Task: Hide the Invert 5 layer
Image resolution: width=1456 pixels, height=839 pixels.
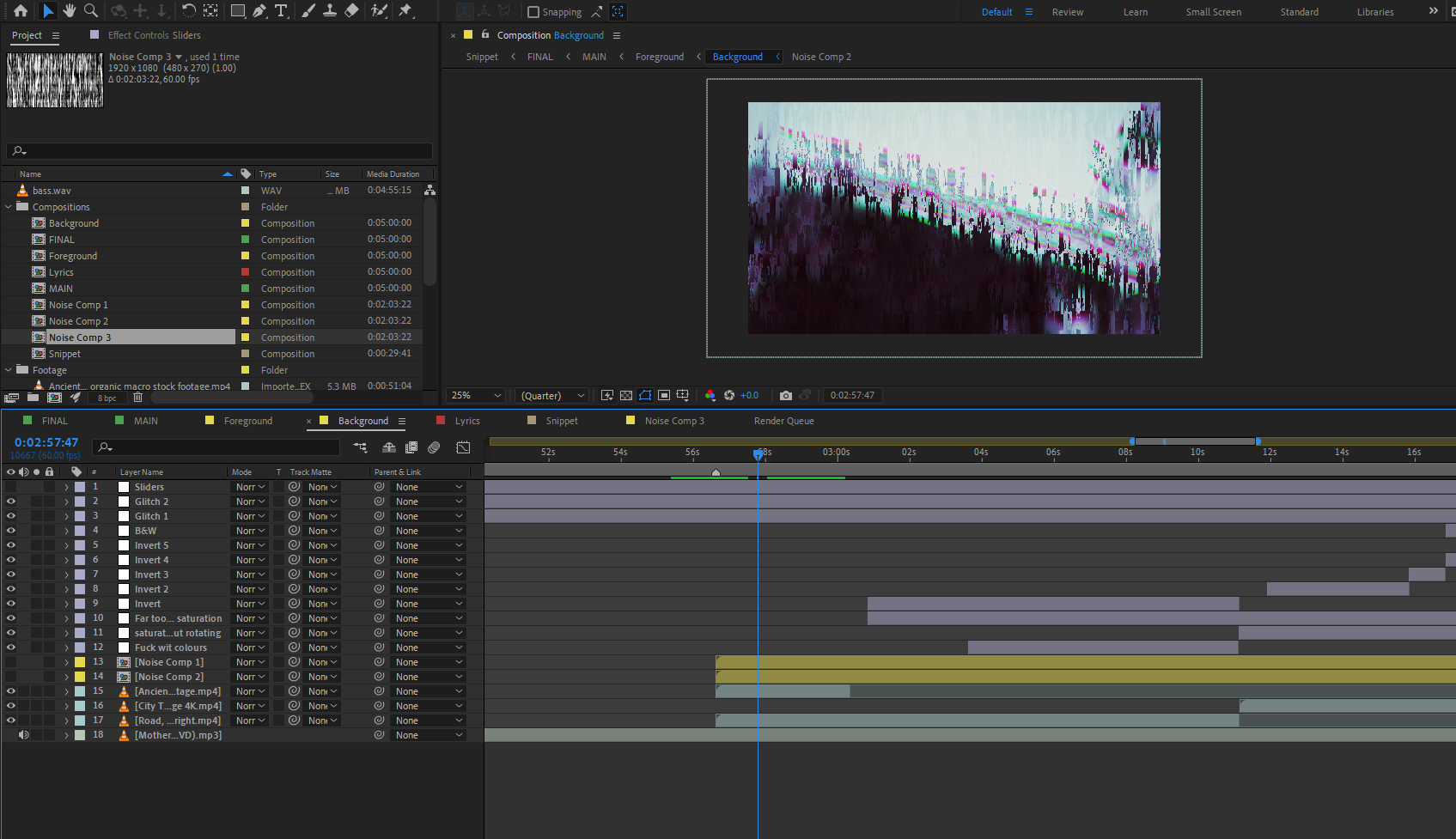Action: tap(11, 545)
